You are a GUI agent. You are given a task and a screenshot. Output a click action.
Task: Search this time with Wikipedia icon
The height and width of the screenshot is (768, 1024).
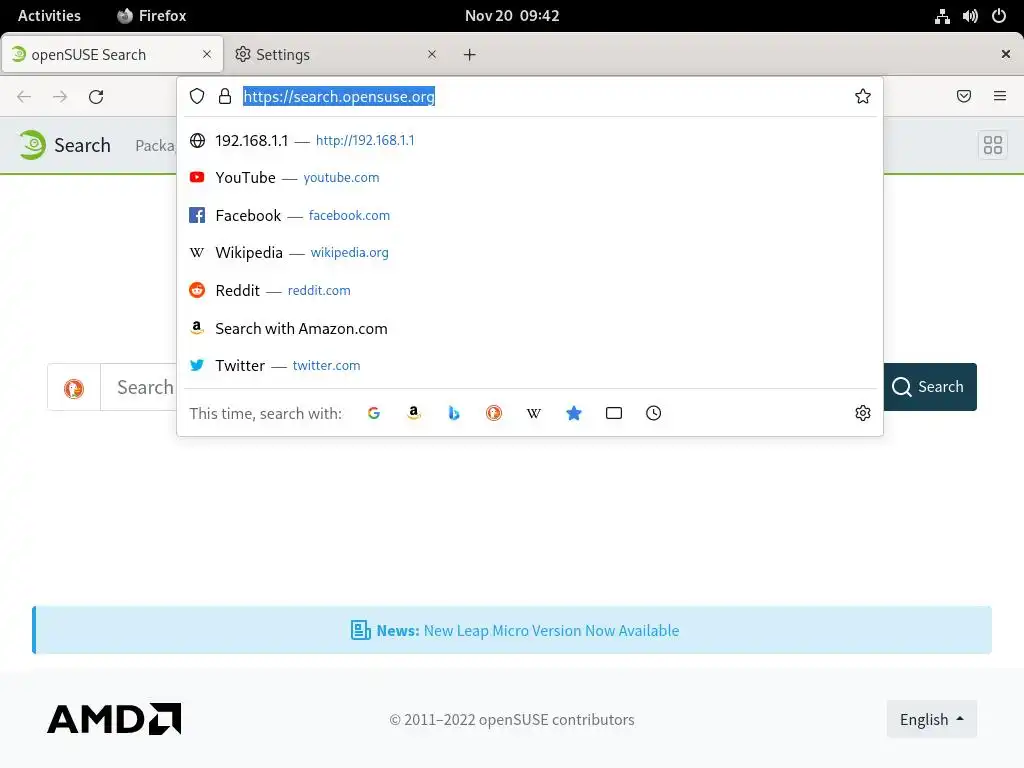(x=534, y=413)
